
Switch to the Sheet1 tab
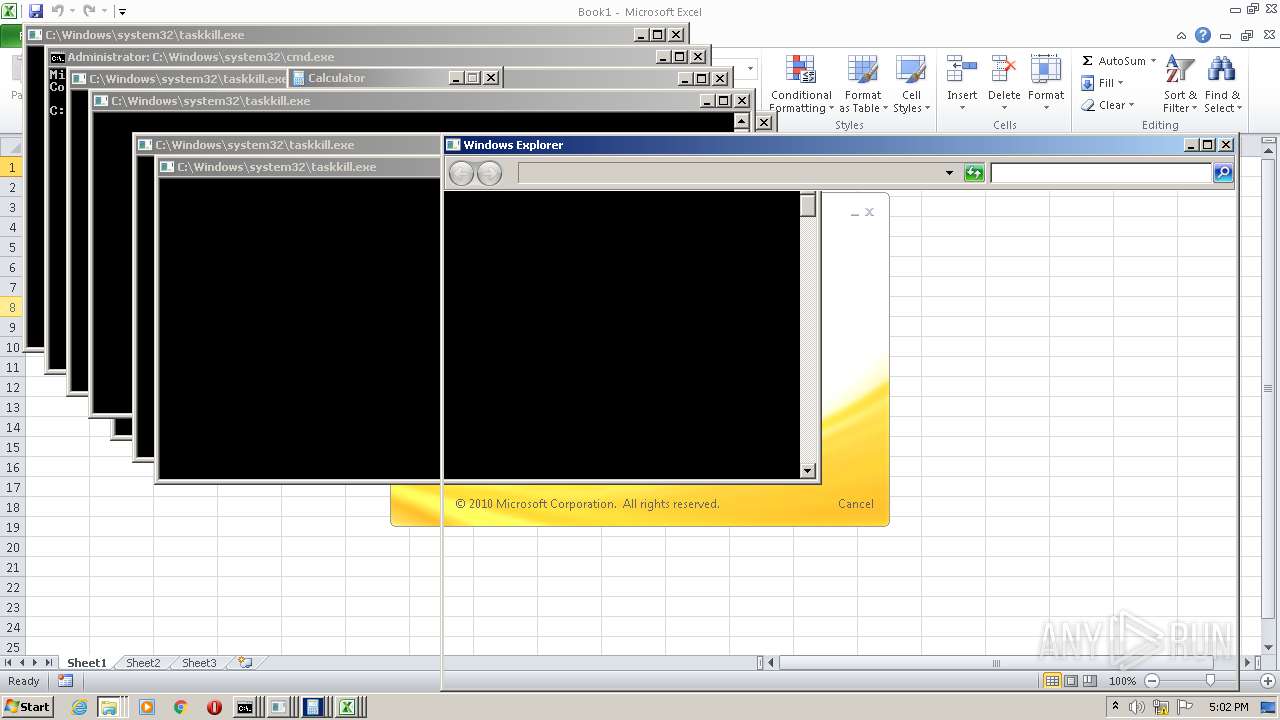coord(86,662)
